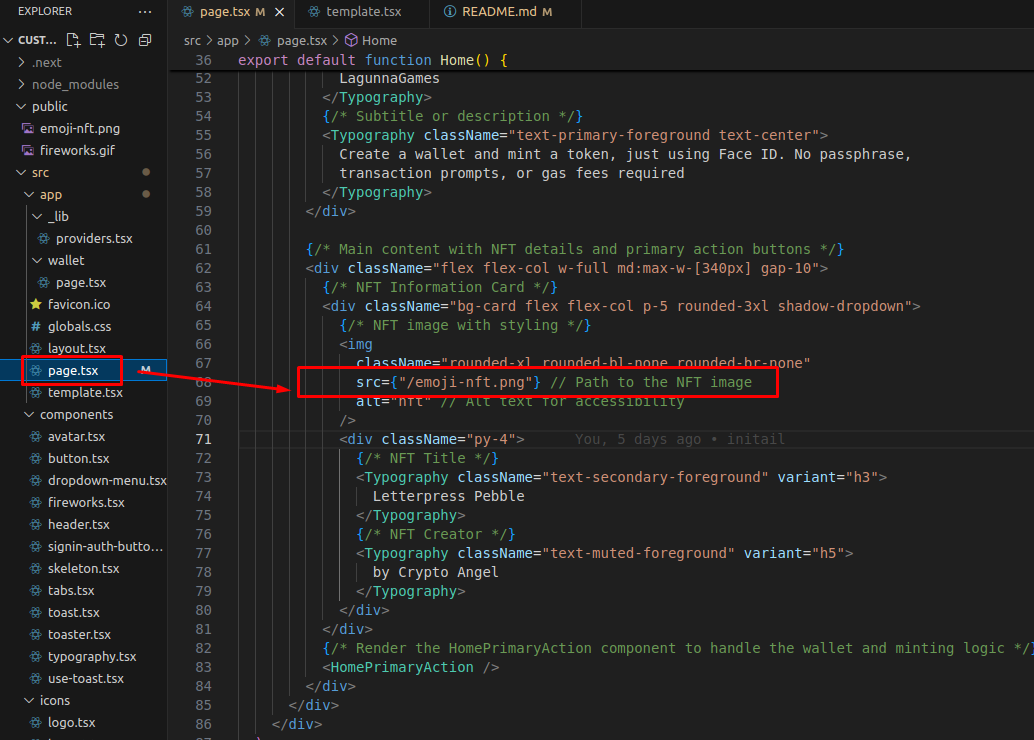Open toaster.tsx component file

point(83,634)
